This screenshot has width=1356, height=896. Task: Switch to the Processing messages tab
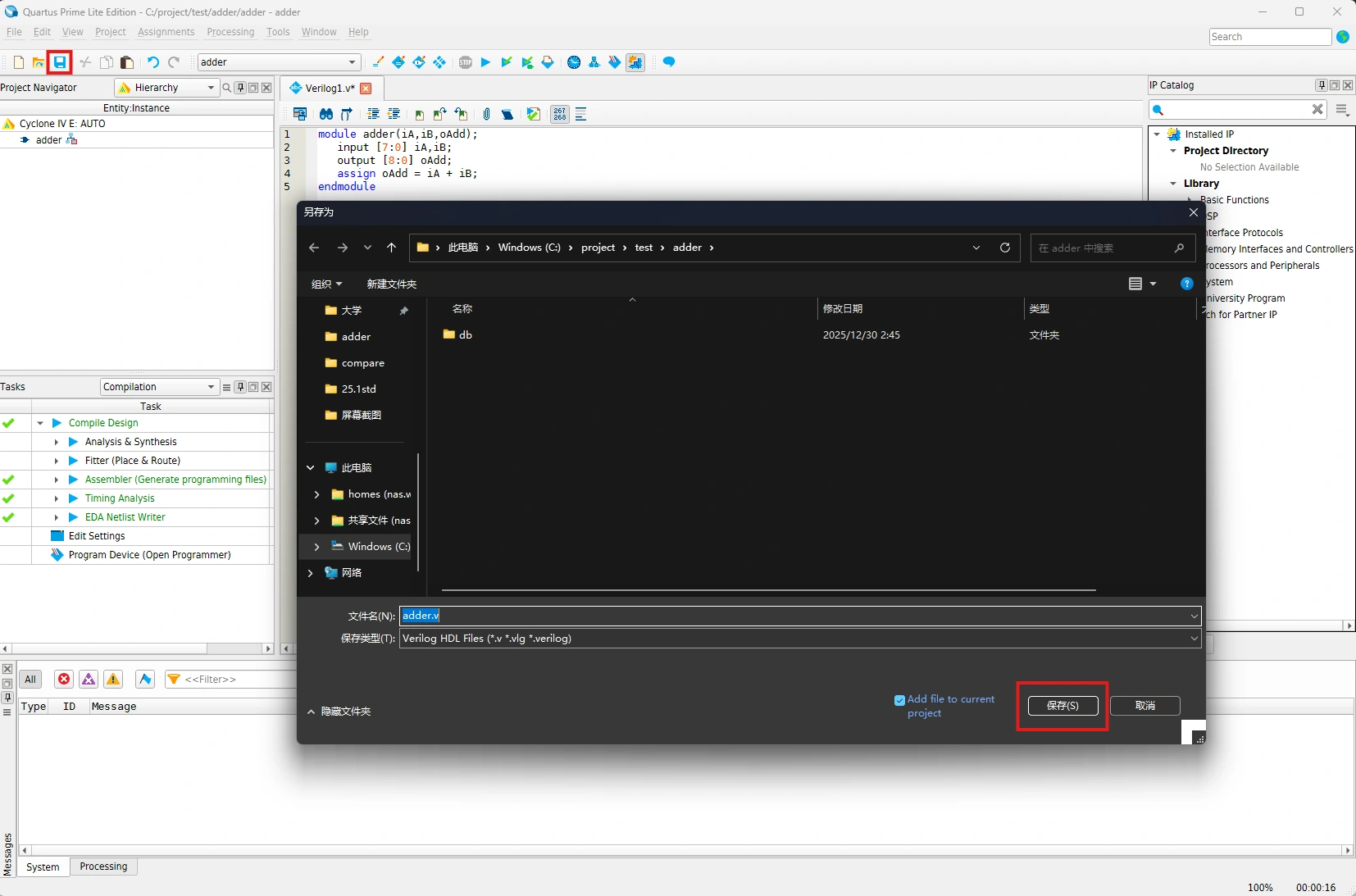click(x=103, y=866)
